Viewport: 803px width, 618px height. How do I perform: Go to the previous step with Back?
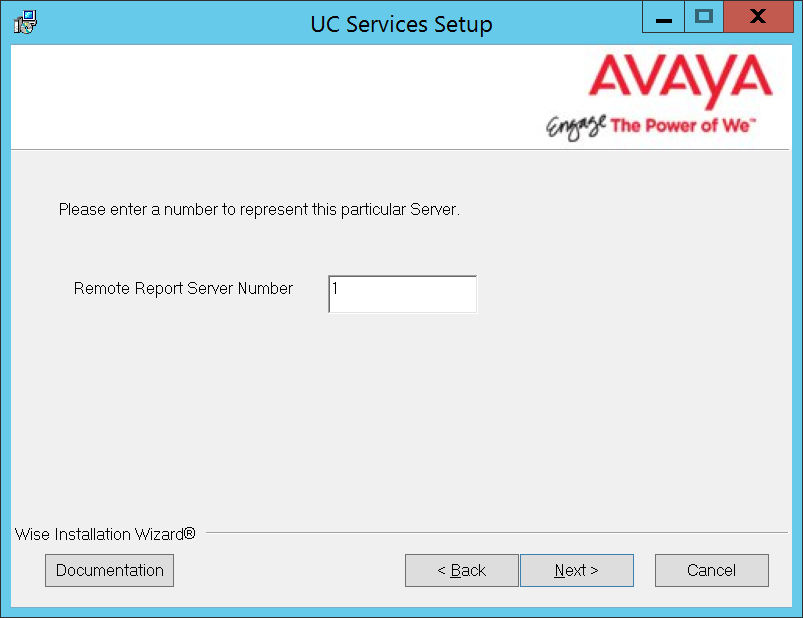pyautogui.click(x=461, y=570)
